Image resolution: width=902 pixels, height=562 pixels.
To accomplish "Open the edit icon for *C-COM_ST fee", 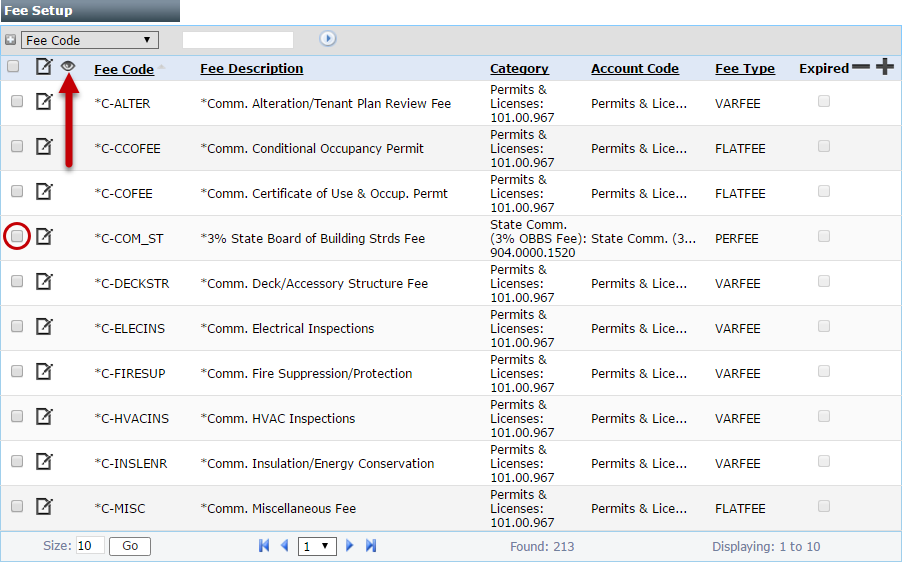I will 44,236.
